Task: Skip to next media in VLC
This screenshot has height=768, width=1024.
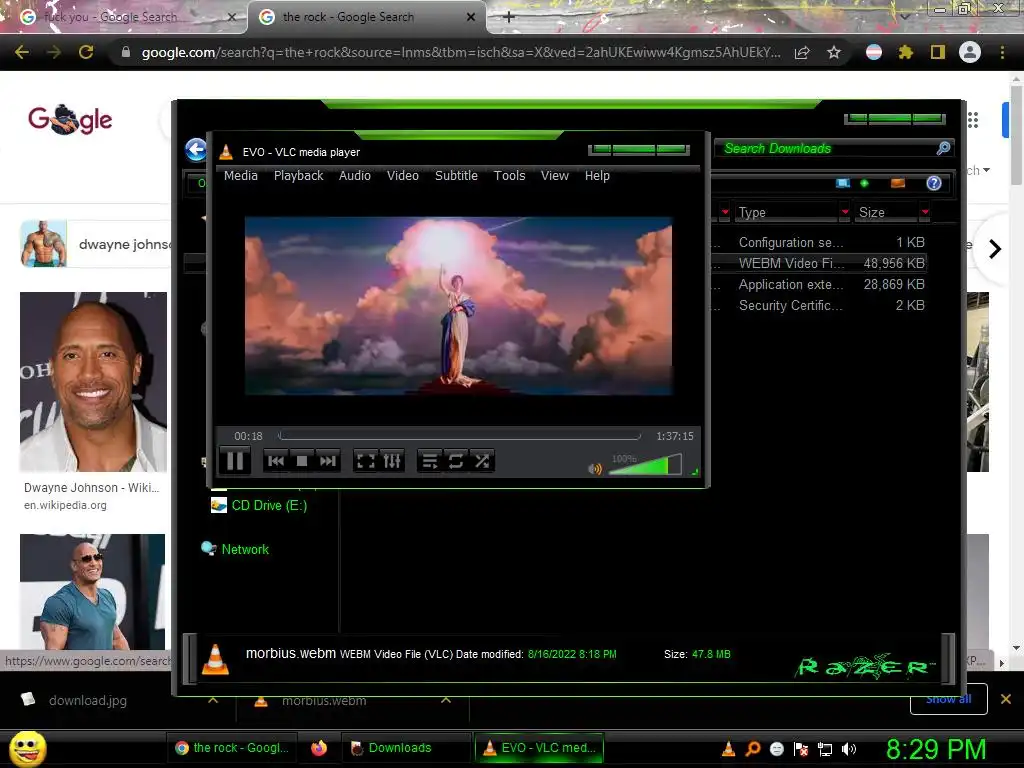Action: pyautogui.click(x=328, y=461)
